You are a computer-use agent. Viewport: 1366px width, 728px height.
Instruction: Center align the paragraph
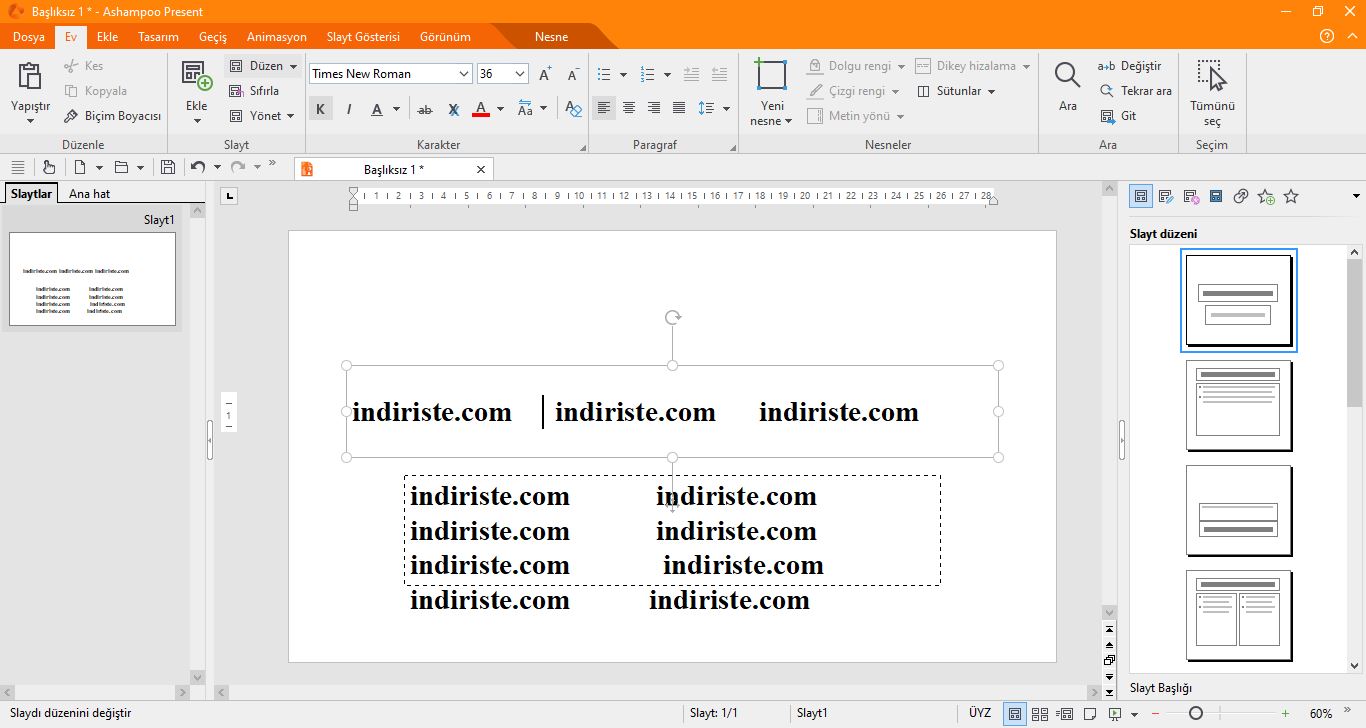[629, 108]
